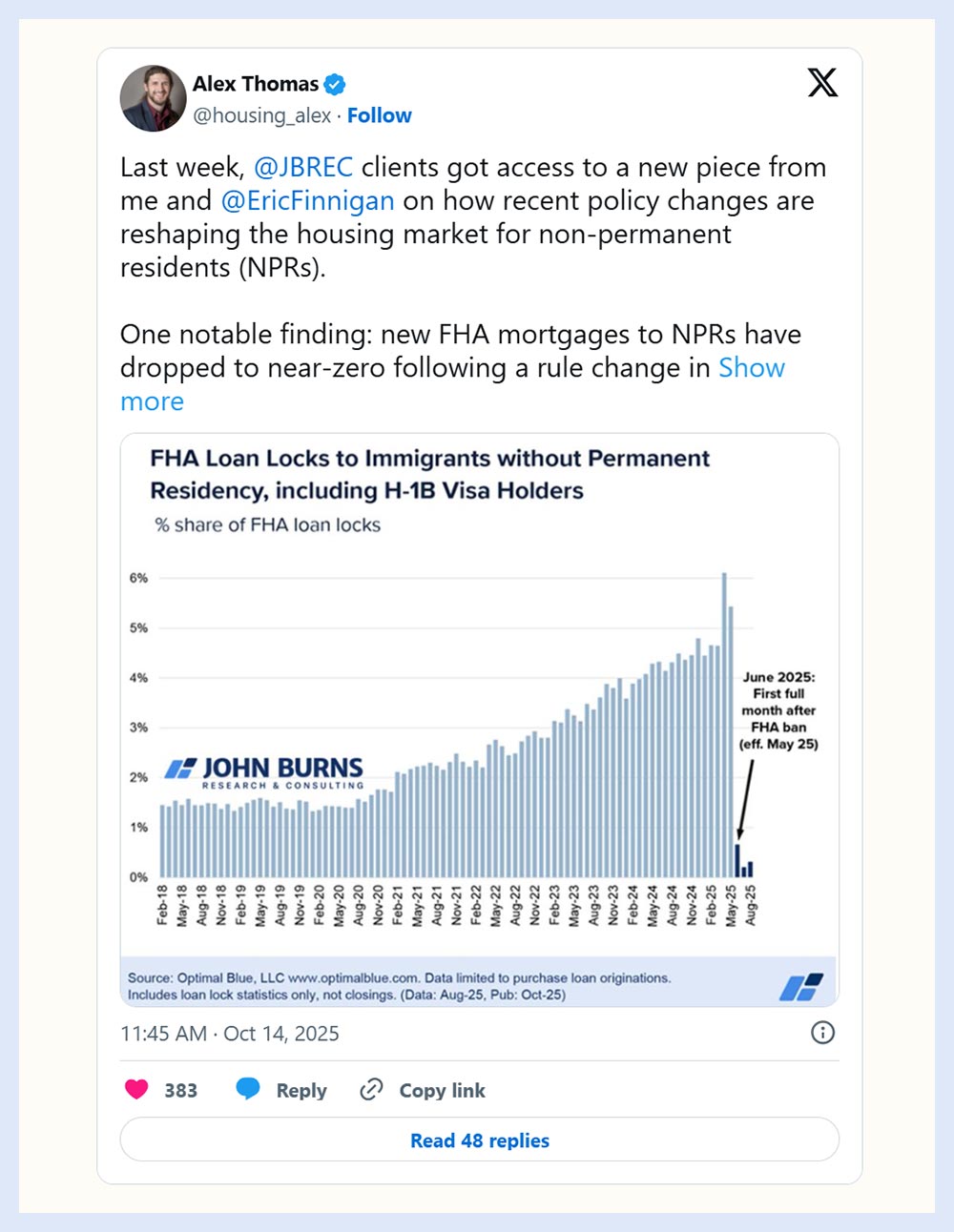Click the blue verified badge
This screenshot has height=1232, width=954.
(x=335, y=84)
